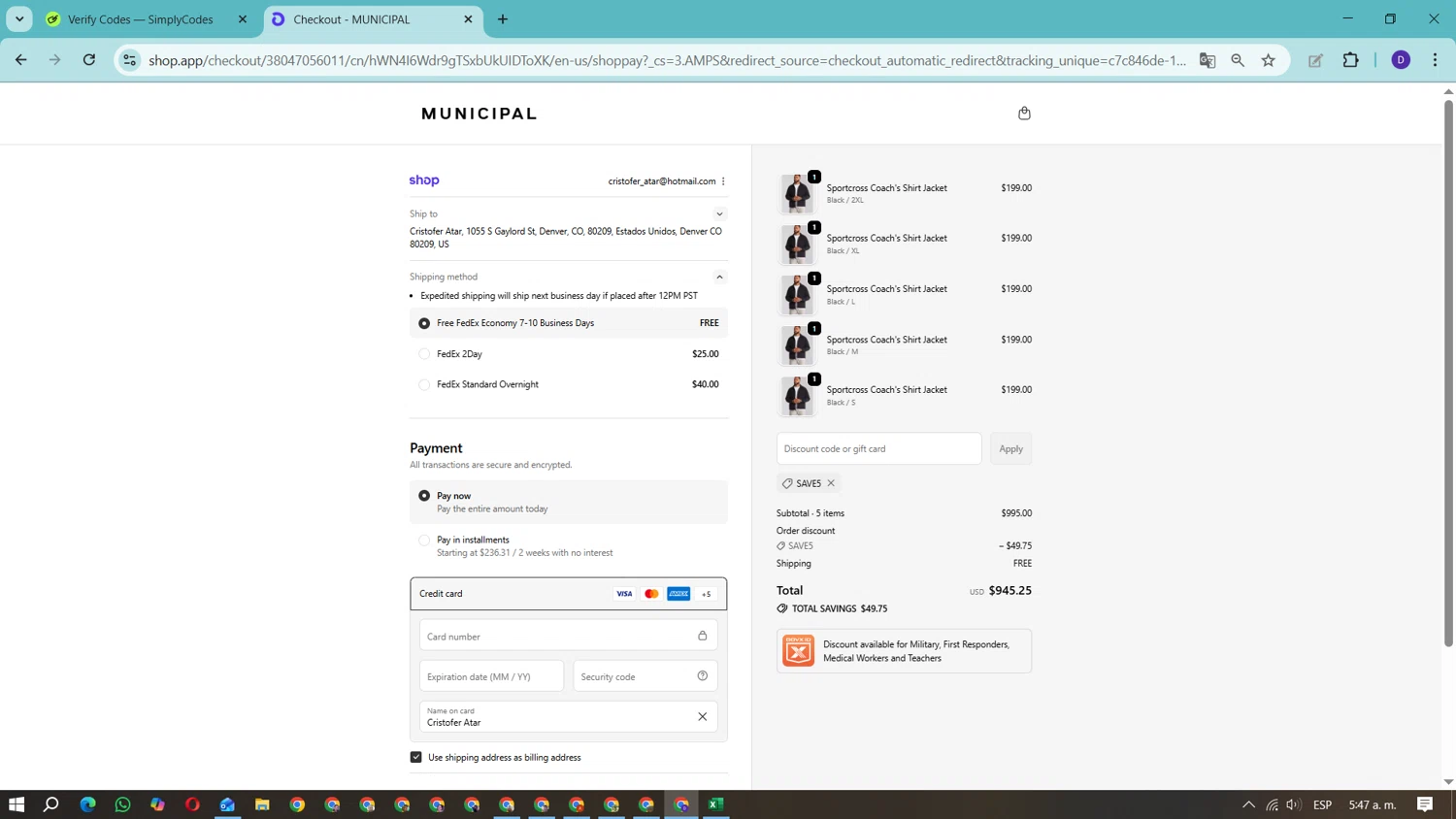Screen dimensions: 1456x819
Task: Close the Checkout - MUNICIPAL tab
Action: (468, 19)
